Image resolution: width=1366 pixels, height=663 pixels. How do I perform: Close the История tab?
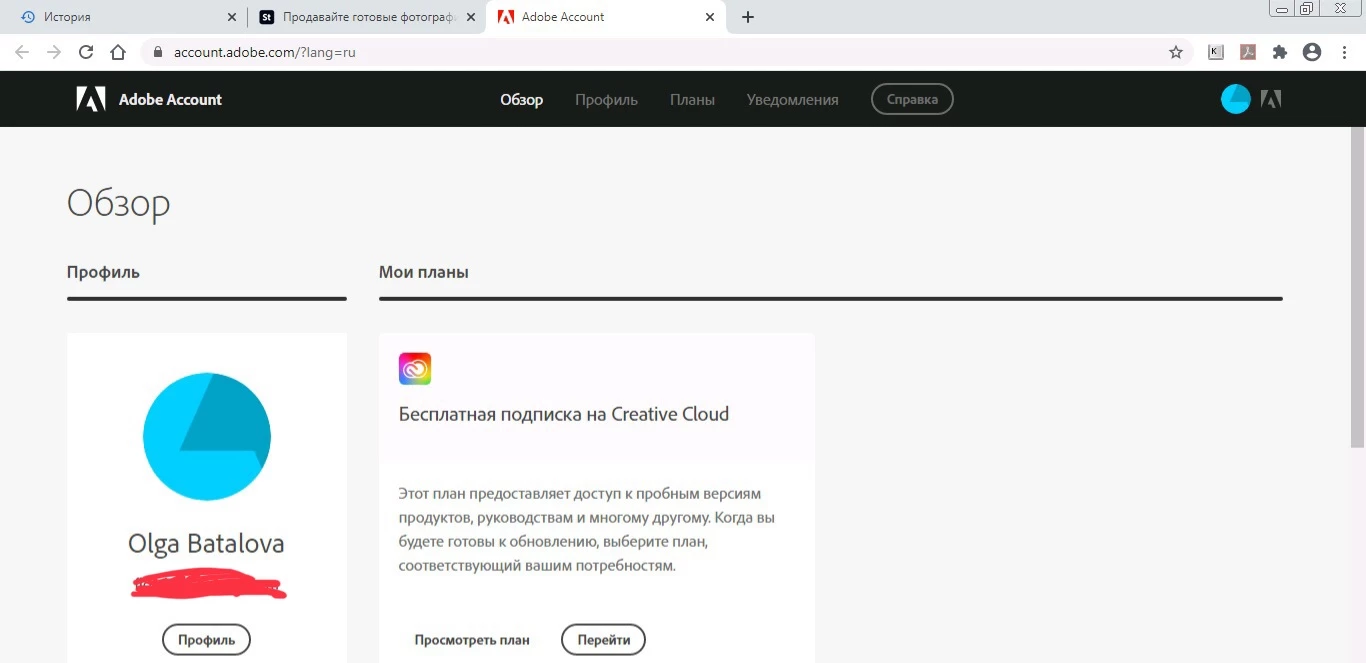pyautogui.click(x=231, y=17)
